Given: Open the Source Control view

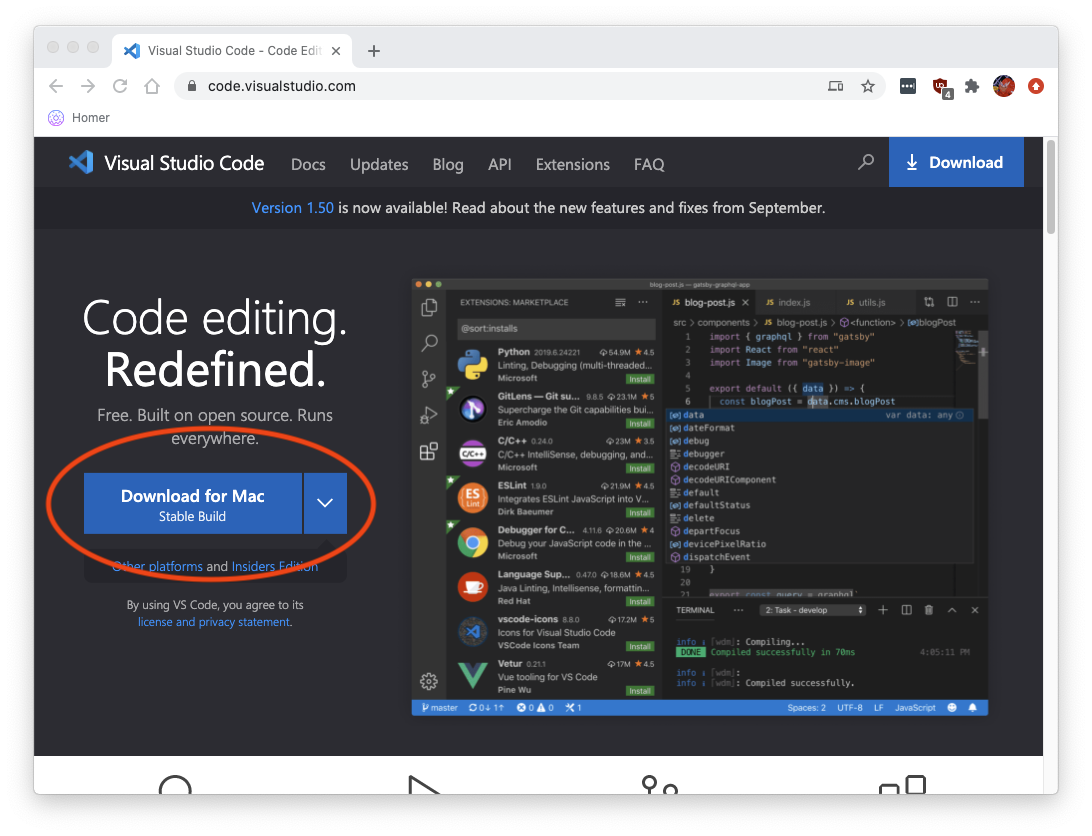Looking at the screenshot, I should click(x=429, y=379).
